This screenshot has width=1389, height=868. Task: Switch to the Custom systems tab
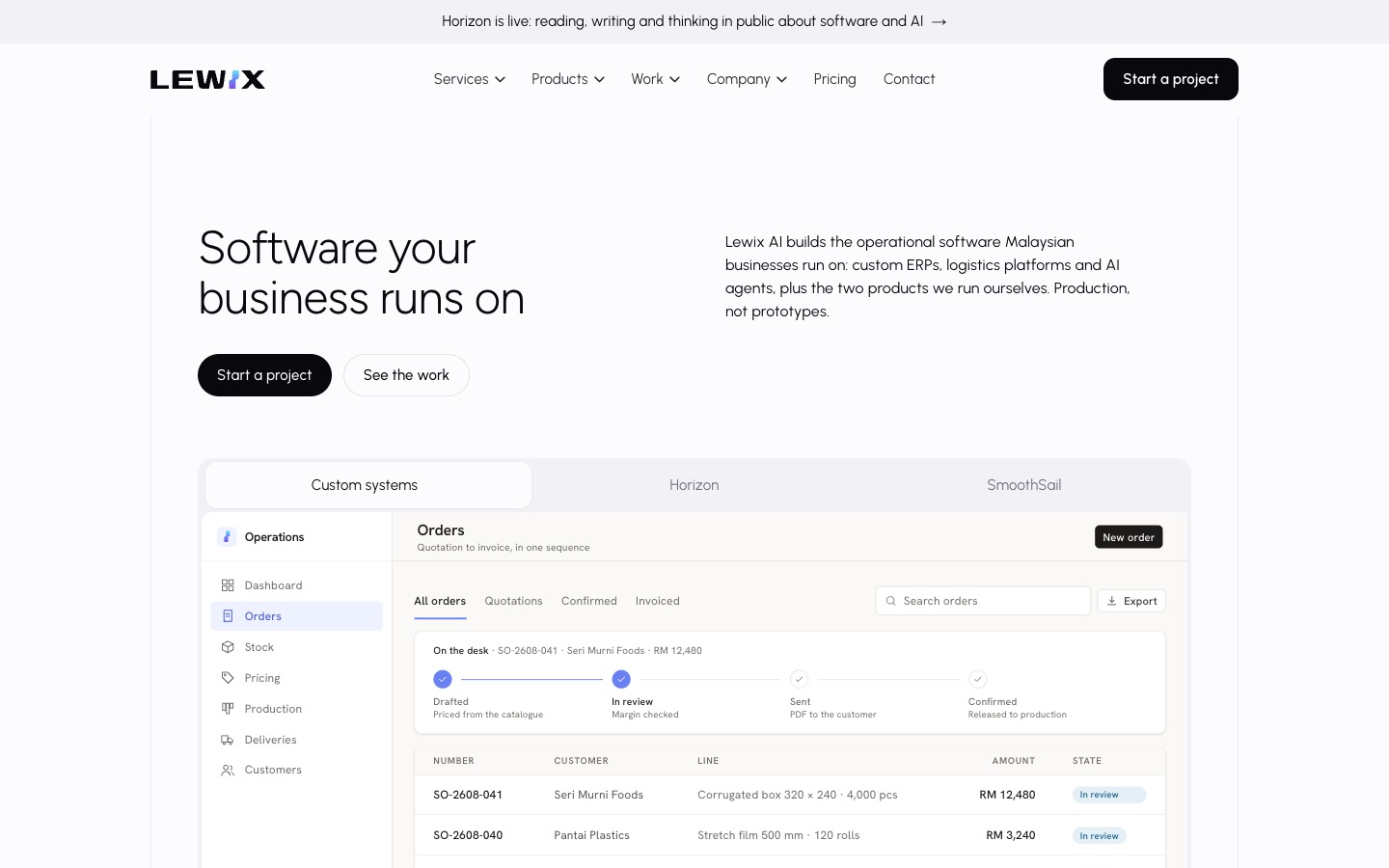(368, 485)
